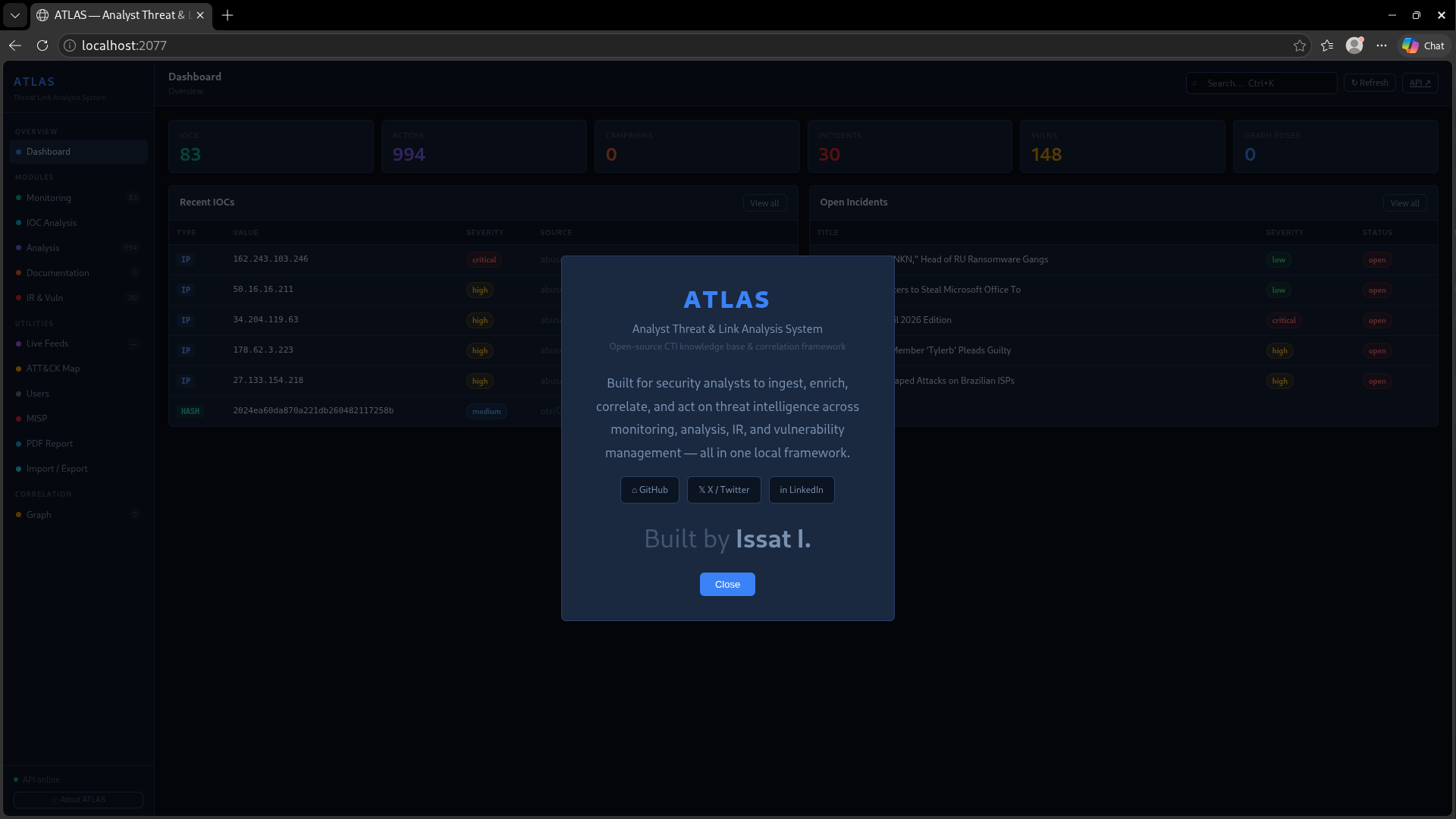Expand the tab search dropdown
Viewport: 1456px width, 819px height.
(14, 15)
